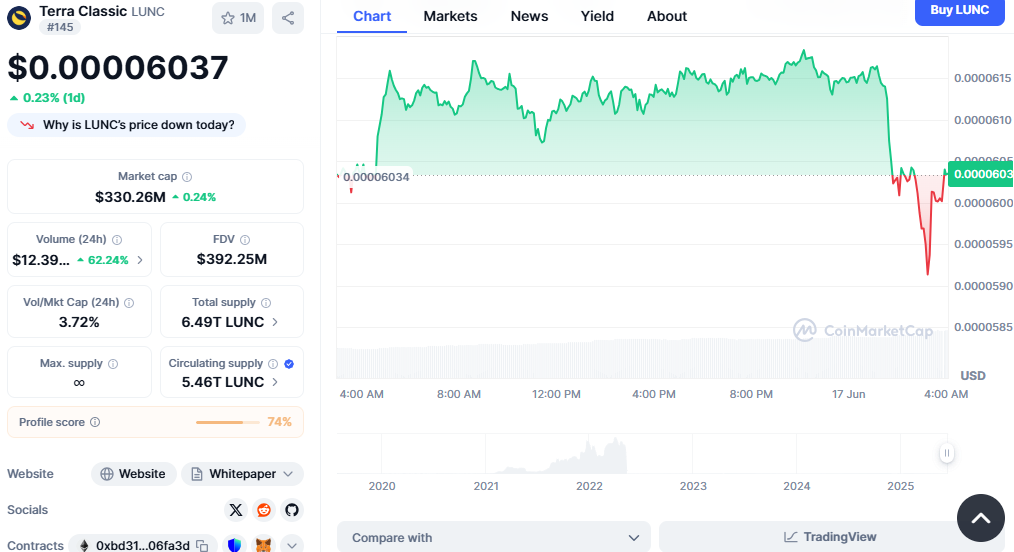Click the timeline range slider handle
This screenshot has height=552, width=1014.
coord(947,453)
